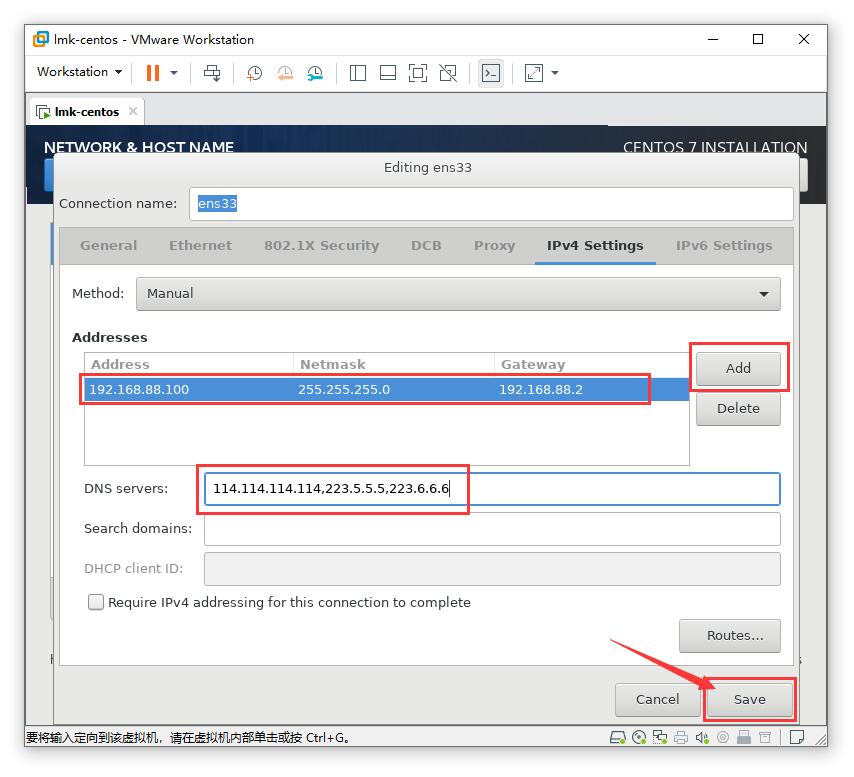Click the printer status bar icon
Screen dimensions: 854x777
681,738
